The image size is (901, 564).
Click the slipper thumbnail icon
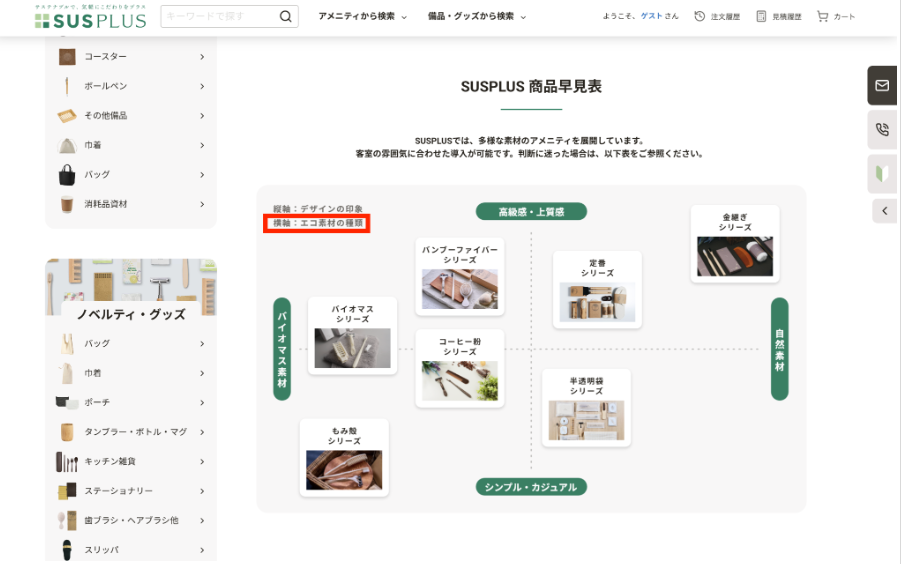click(x=67, y=550)
